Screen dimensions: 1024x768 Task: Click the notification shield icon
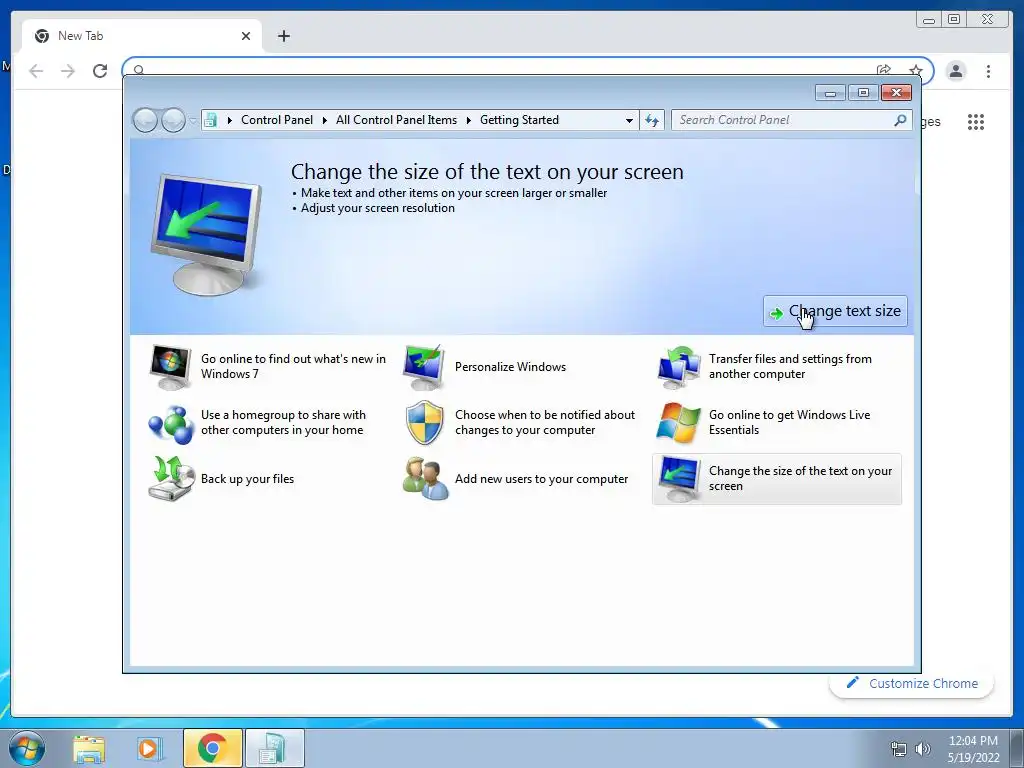(424, 423)
